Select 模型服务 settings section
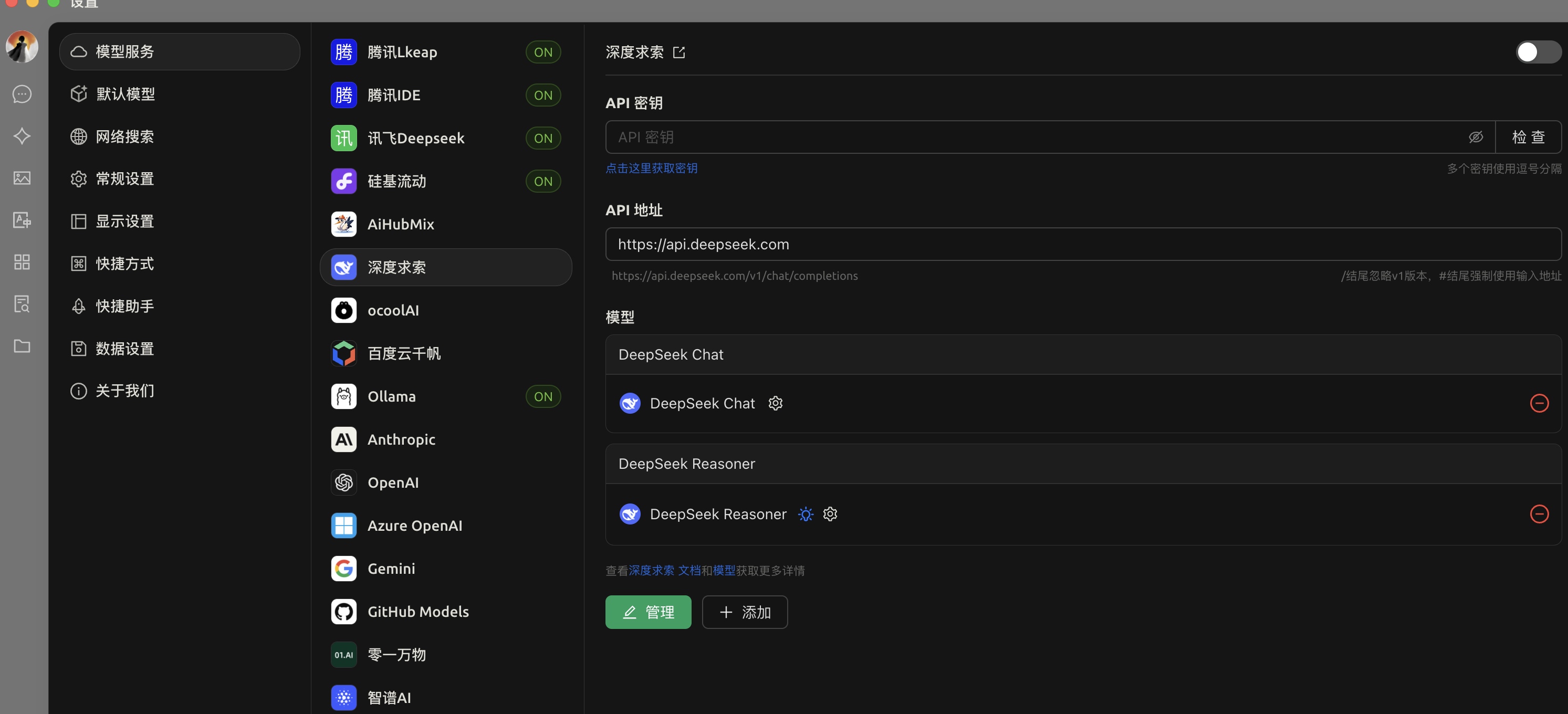This screenshot has height=714, width=1568. [x=180, y=52]
